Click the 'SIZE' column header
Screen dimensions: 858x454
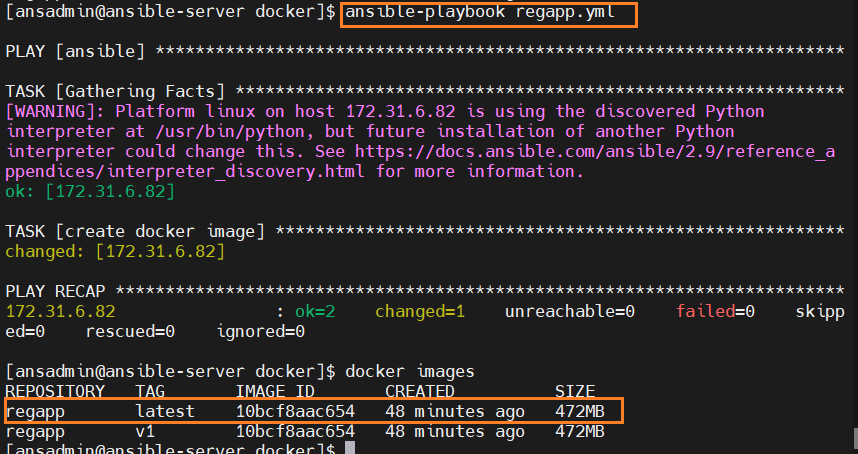tap(575, 392)
